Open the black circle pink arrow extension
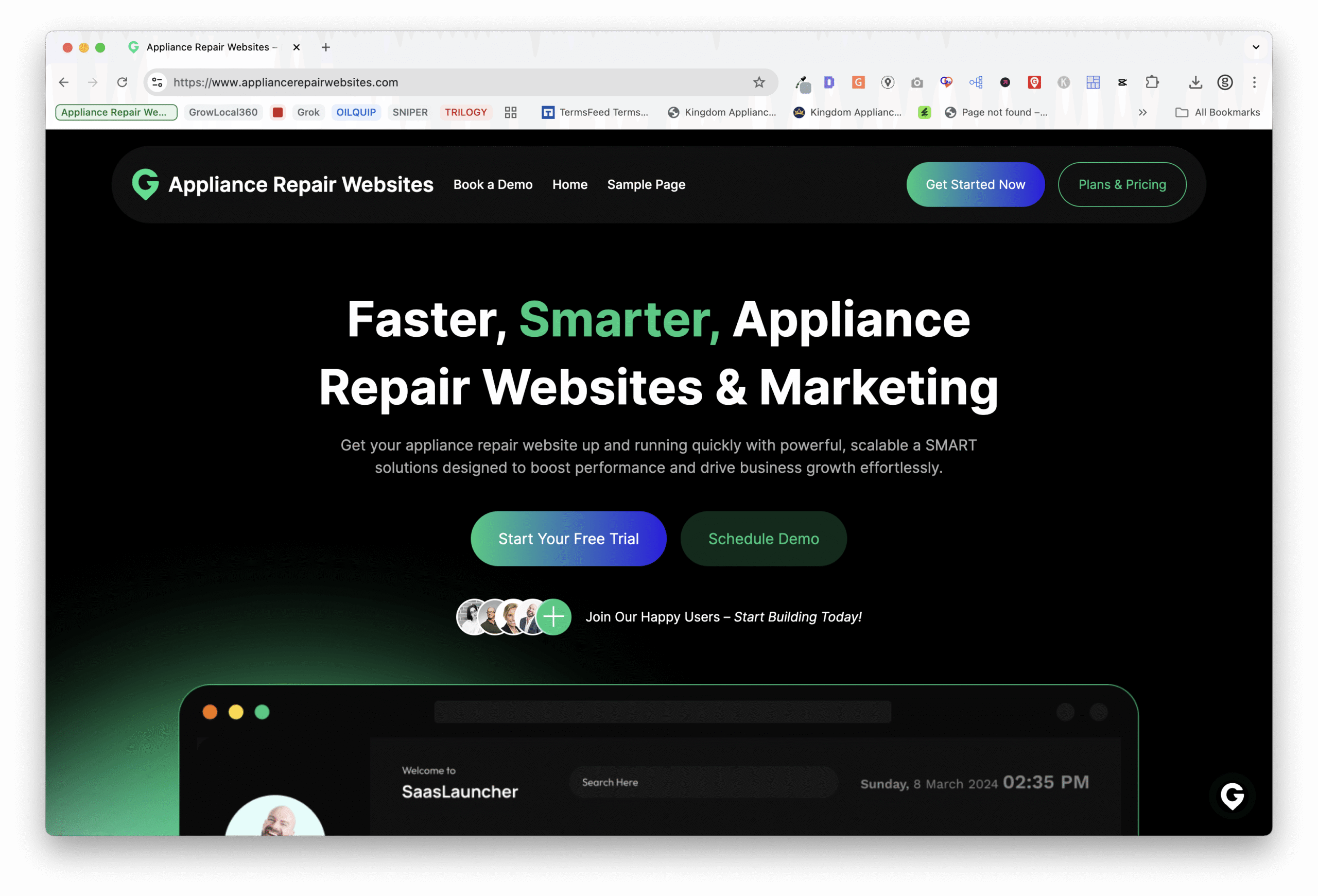1318x896 pixels. 1005,82
